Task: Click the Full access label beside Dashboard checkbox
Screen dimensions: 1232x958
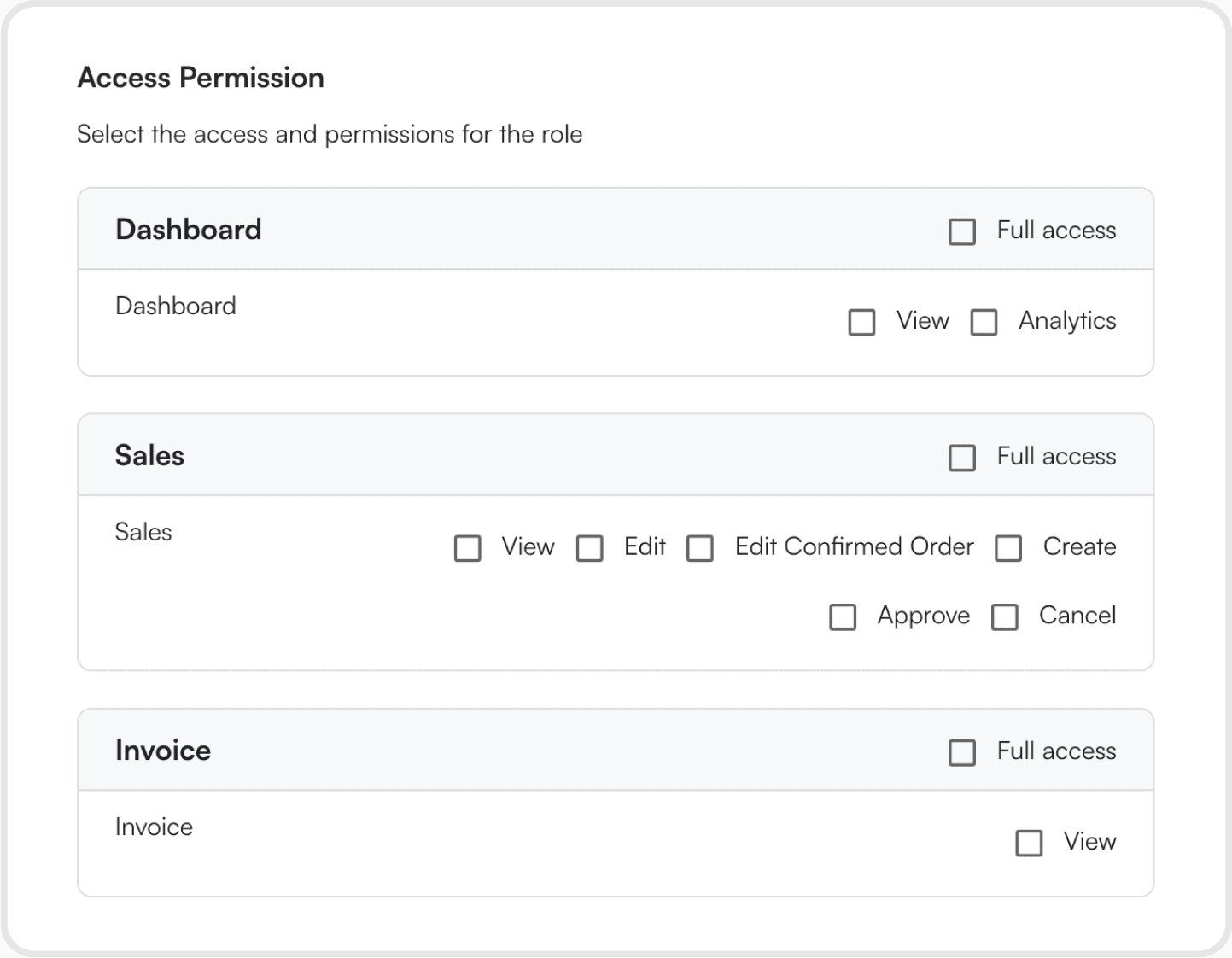Action: click(1056, 231)
